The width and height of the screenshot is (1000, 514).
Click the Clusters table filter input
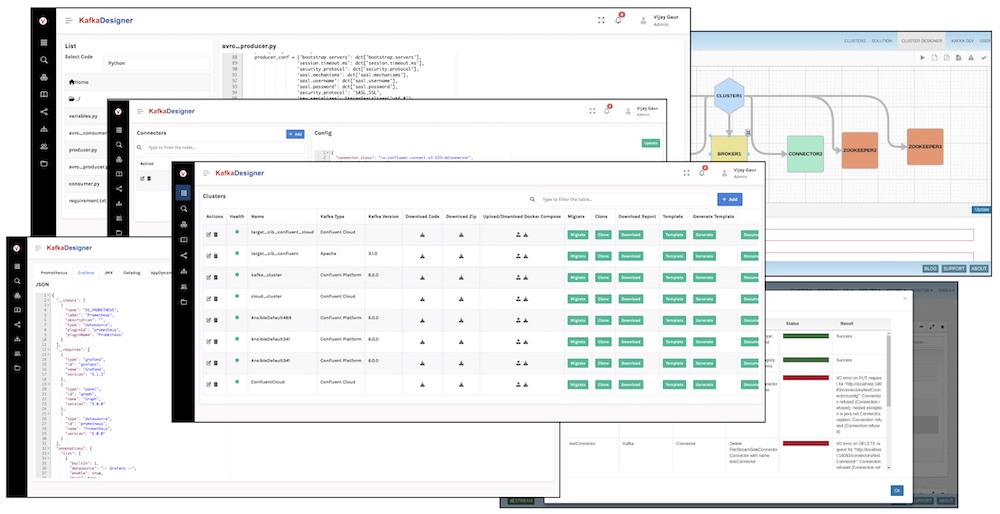click(x=623, y=199)
